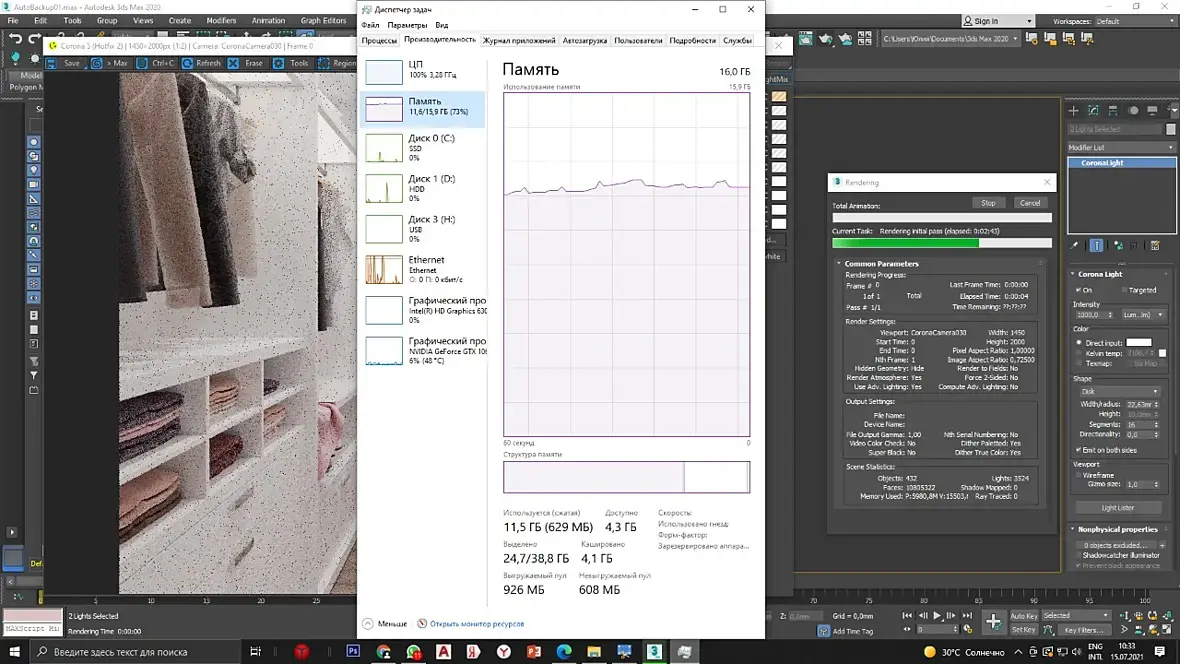Click the Erase button in Corona frame buffer
The height and width of the screenshot is (664, 1180).
click(x=246, y=63)
